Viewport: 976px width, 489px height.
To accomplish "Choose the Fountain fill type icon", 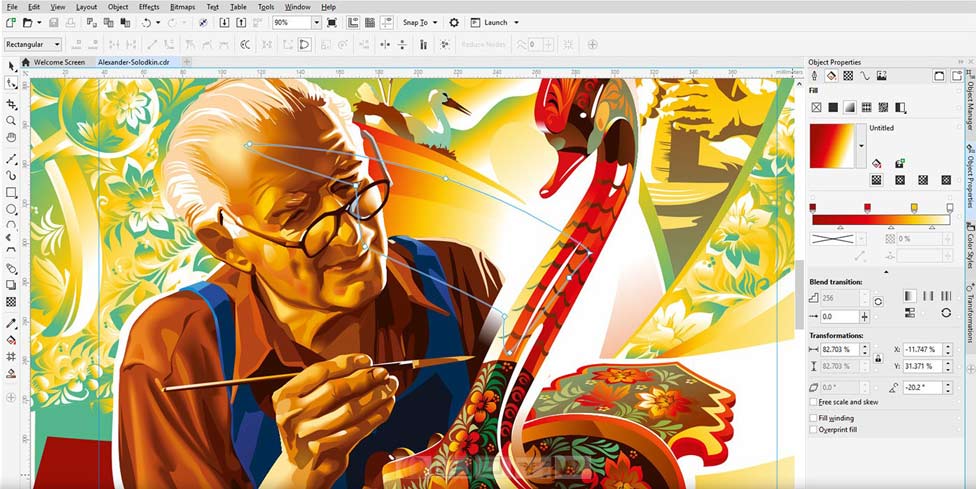I will point(849,107).
